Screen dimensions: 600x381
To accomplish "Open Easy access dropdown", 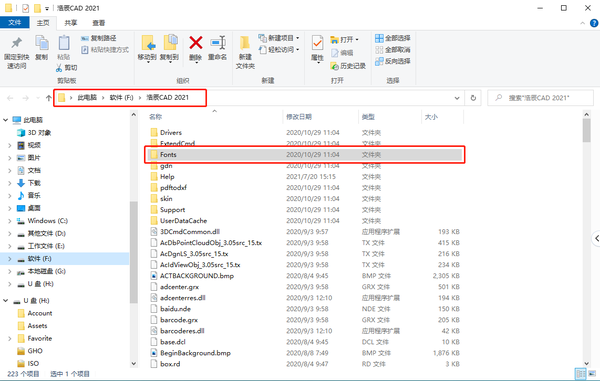I will pyautogui.click(x=279, y=50).
